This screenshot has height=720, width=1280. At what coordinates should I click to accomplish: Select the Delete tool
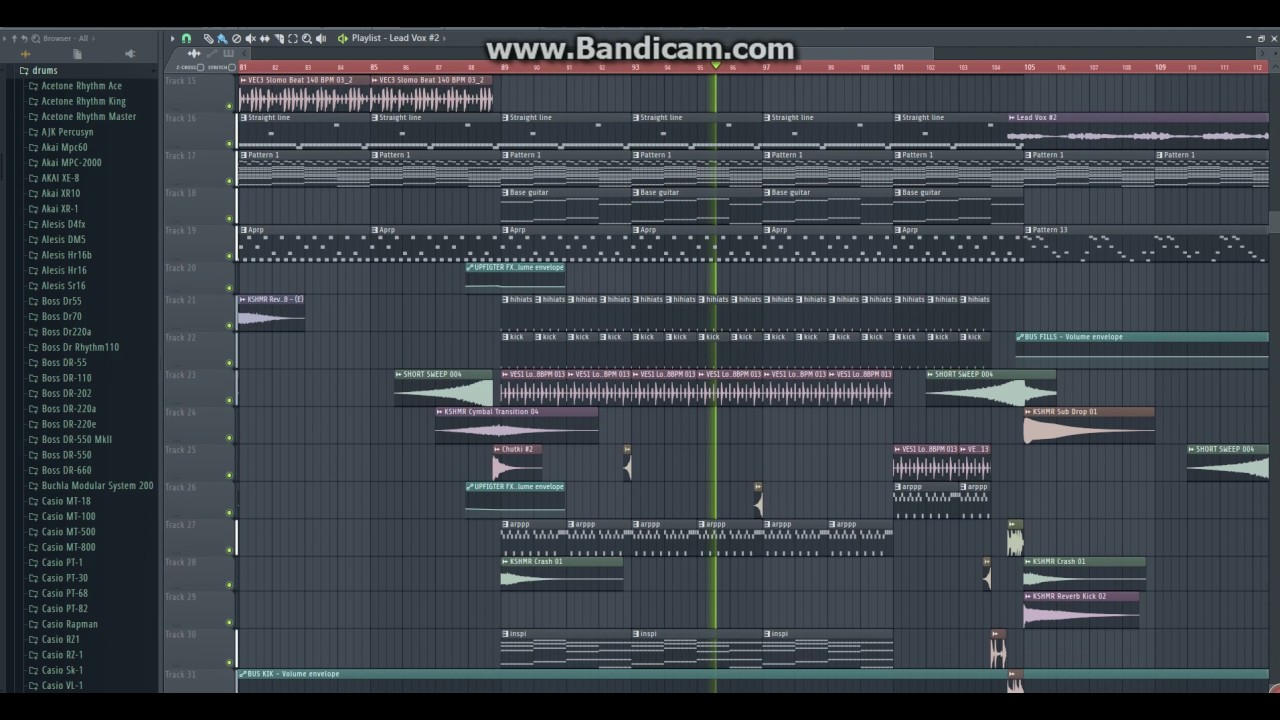(236, 38)
